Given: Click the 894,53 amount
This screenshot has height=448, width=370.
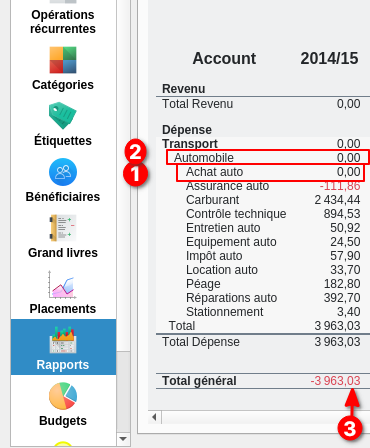Looking at the screenshot, I should pos(342,214).
